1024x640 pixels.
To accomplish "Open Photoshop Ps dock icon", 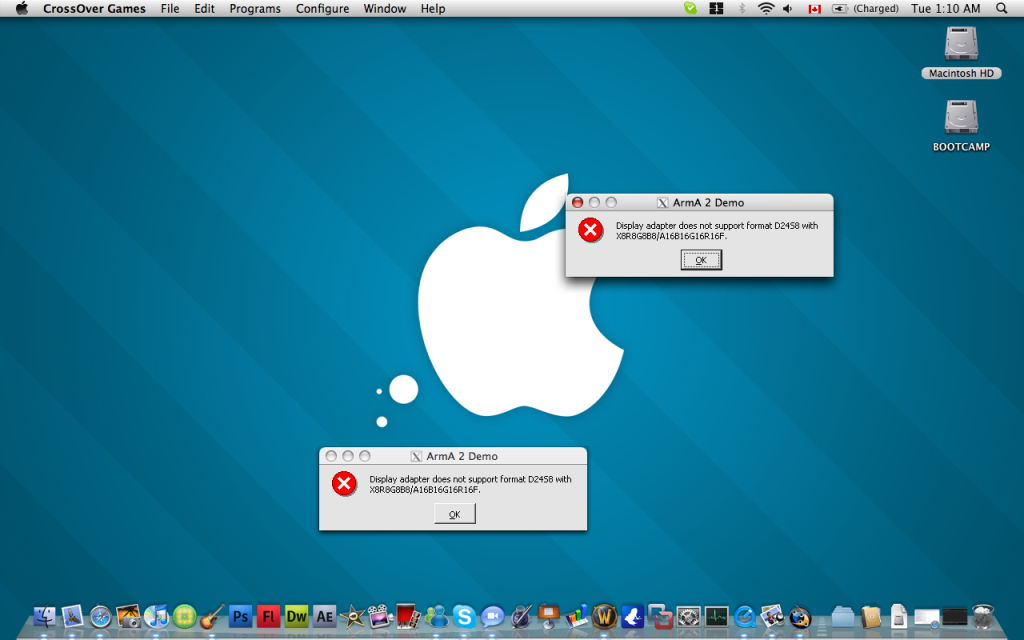I will 240,616.
